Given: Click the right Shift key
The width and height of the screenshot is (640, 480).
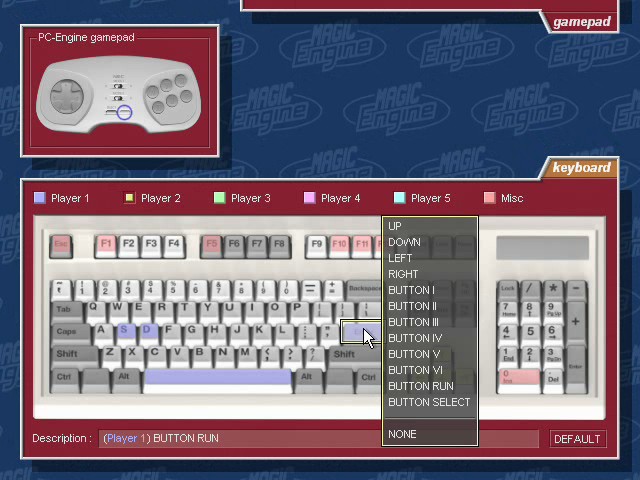Looking at the screenshot, I should pos(356,356).
